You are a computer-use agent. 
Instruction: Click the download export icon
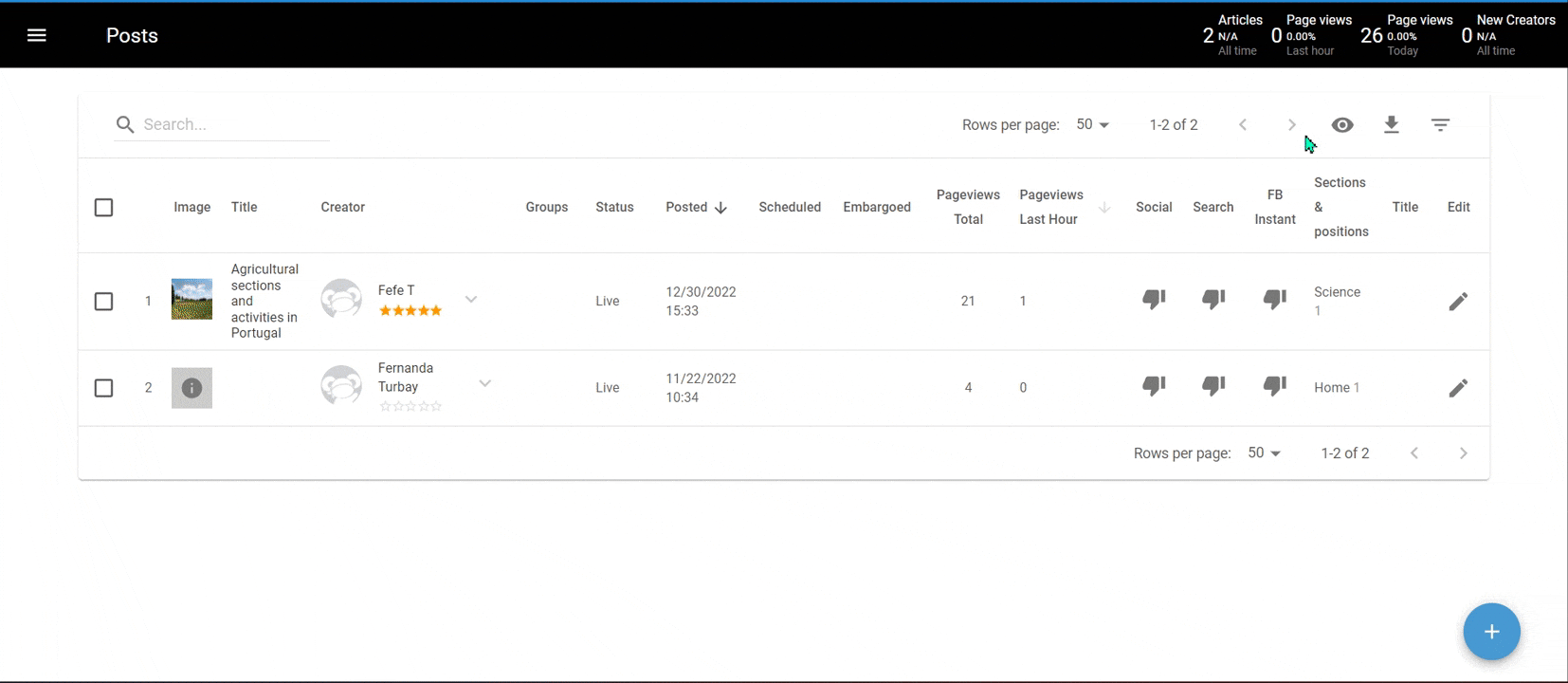pos(1391,124)
